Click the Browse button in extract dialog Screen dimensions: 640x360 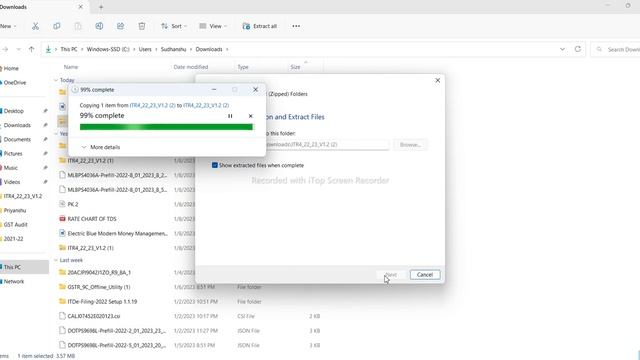tap(410, 144)
